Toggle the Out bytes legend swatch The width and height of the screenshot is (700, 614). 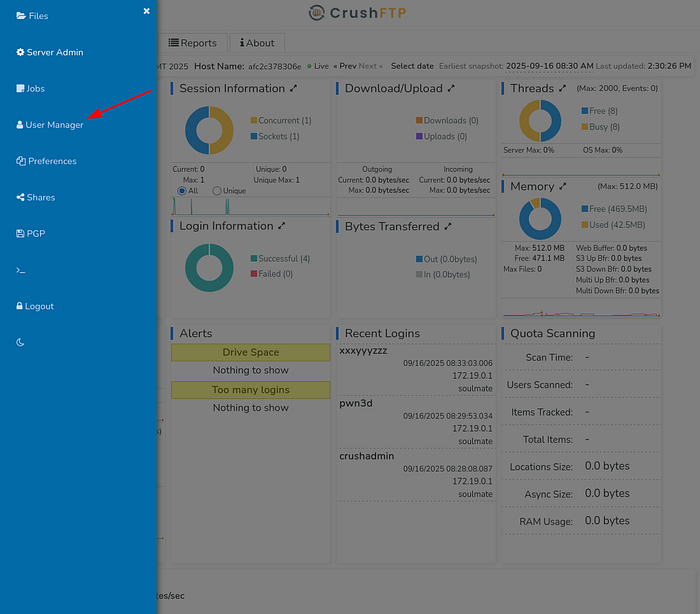tap(419, 259)
